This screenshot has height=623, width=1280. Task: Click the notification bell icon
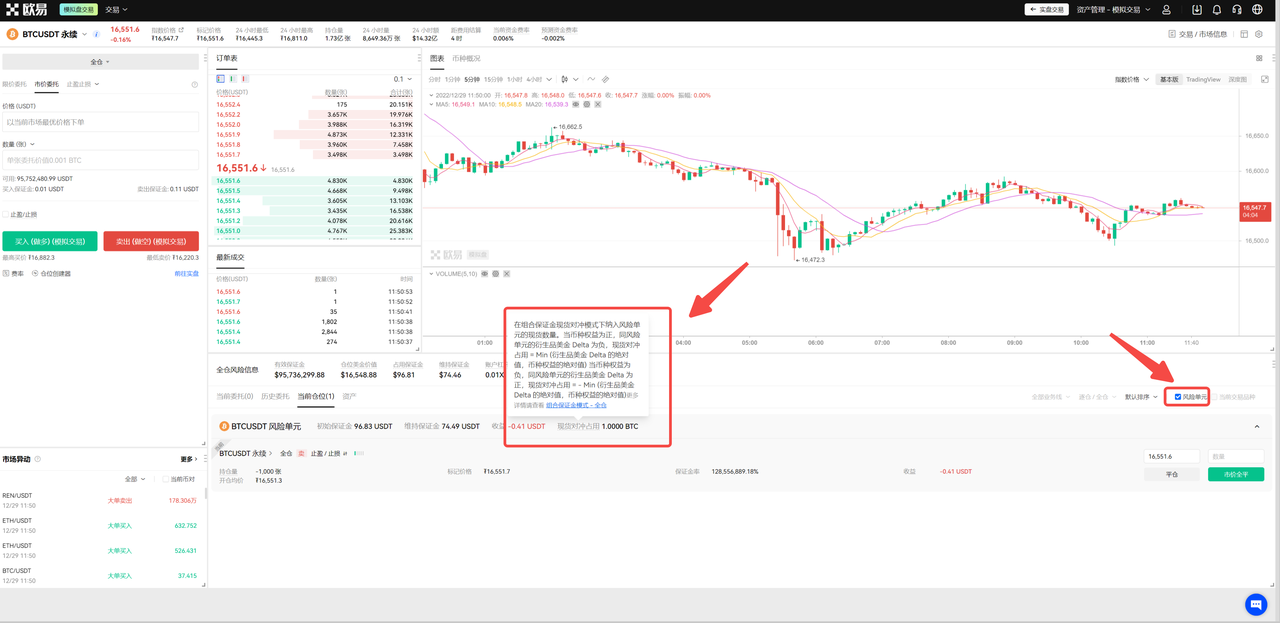pos(1217,10)
